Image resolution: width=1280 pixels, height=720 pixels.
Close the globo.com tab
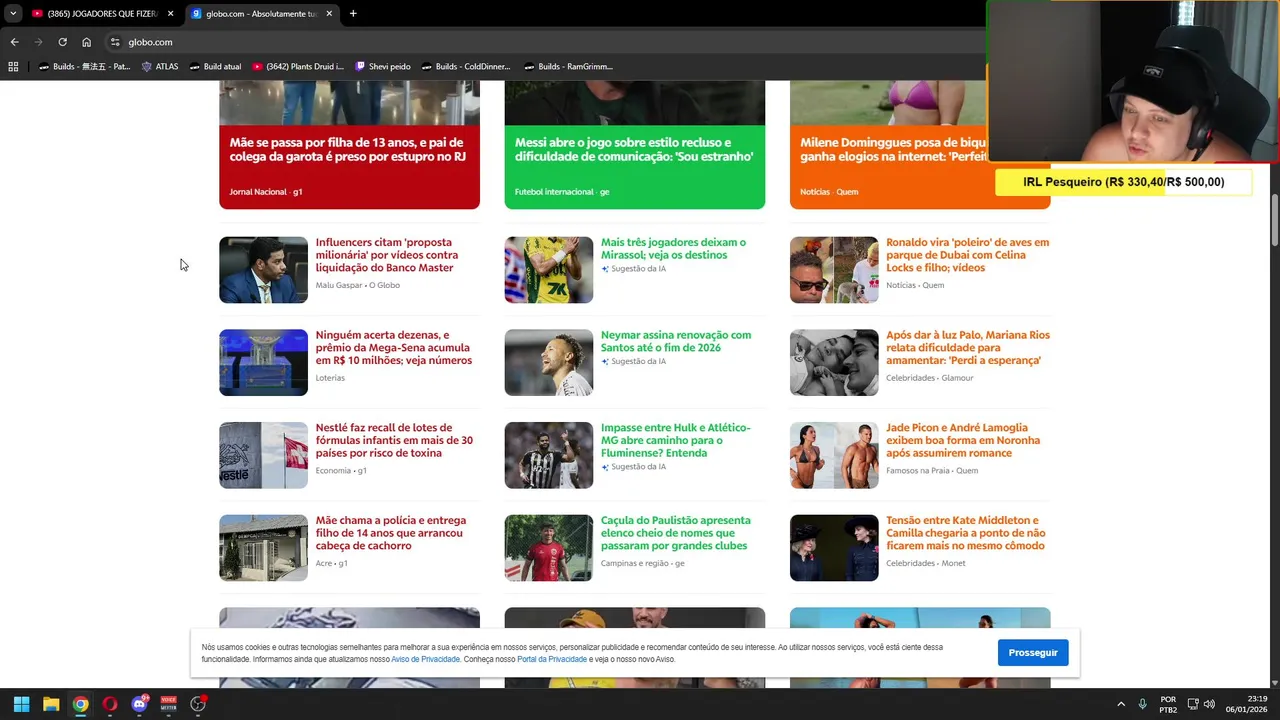[330, 14]
